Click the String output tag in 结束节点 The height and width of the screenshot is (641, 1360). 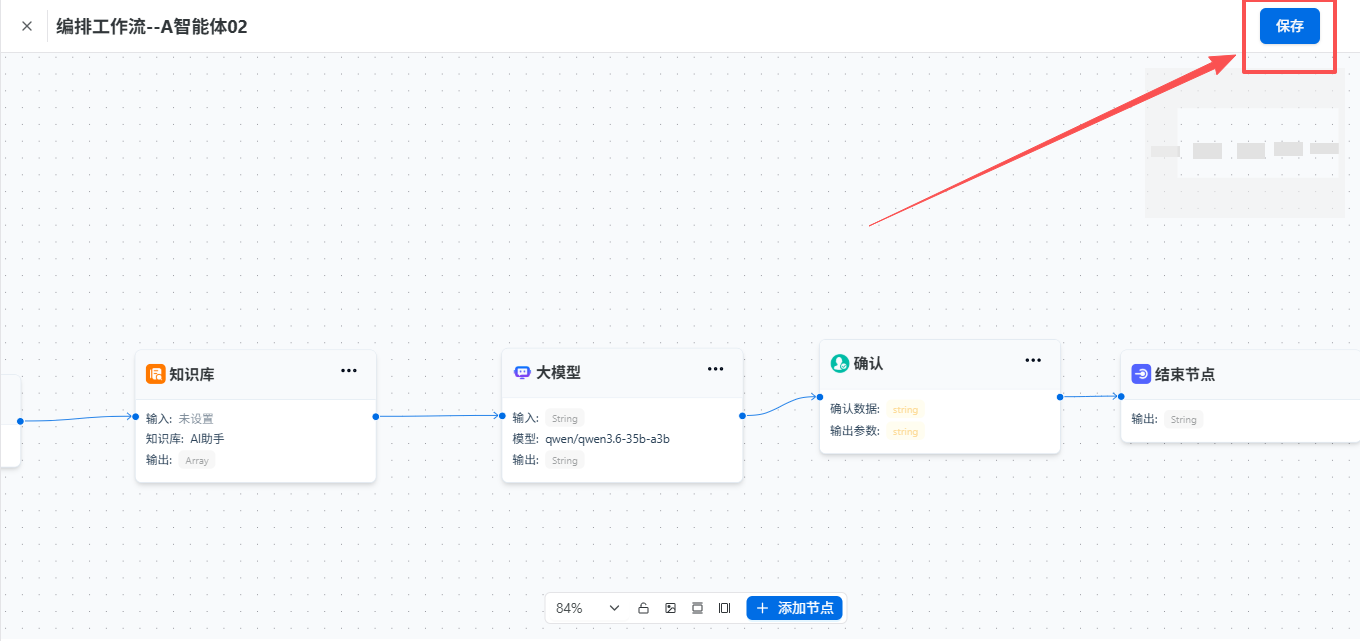[x=1184, y=419]
